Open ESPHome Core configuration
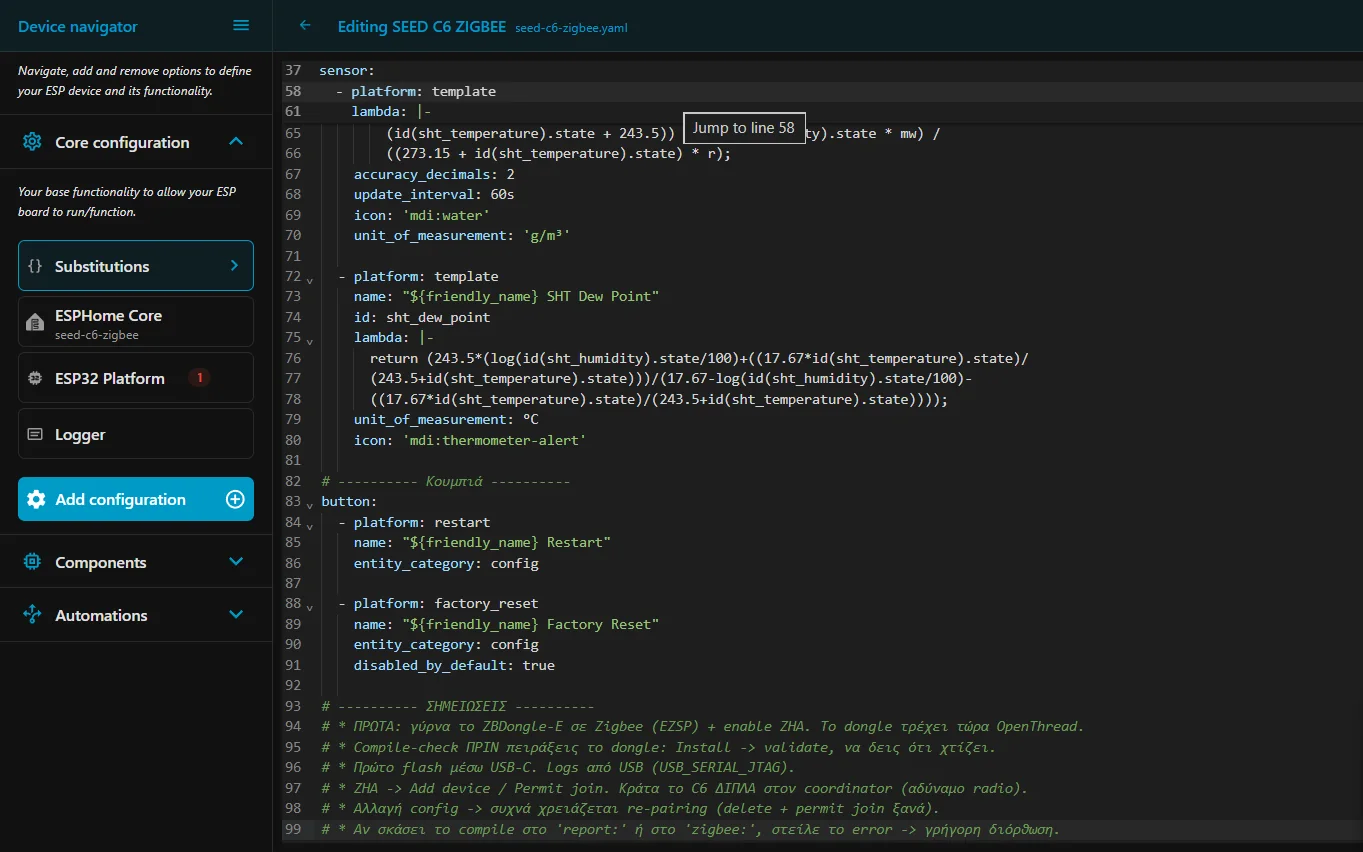The width and height of the screenshot is (1363, 852). tap(136, 322)
